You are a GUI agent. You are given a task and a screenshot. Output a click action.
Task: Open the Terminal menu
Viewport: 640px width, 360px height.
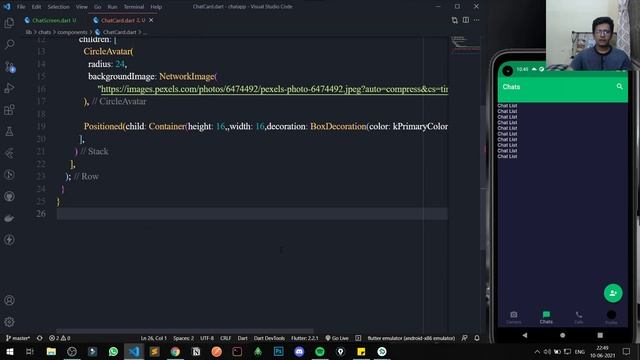[x=134, y=7]
